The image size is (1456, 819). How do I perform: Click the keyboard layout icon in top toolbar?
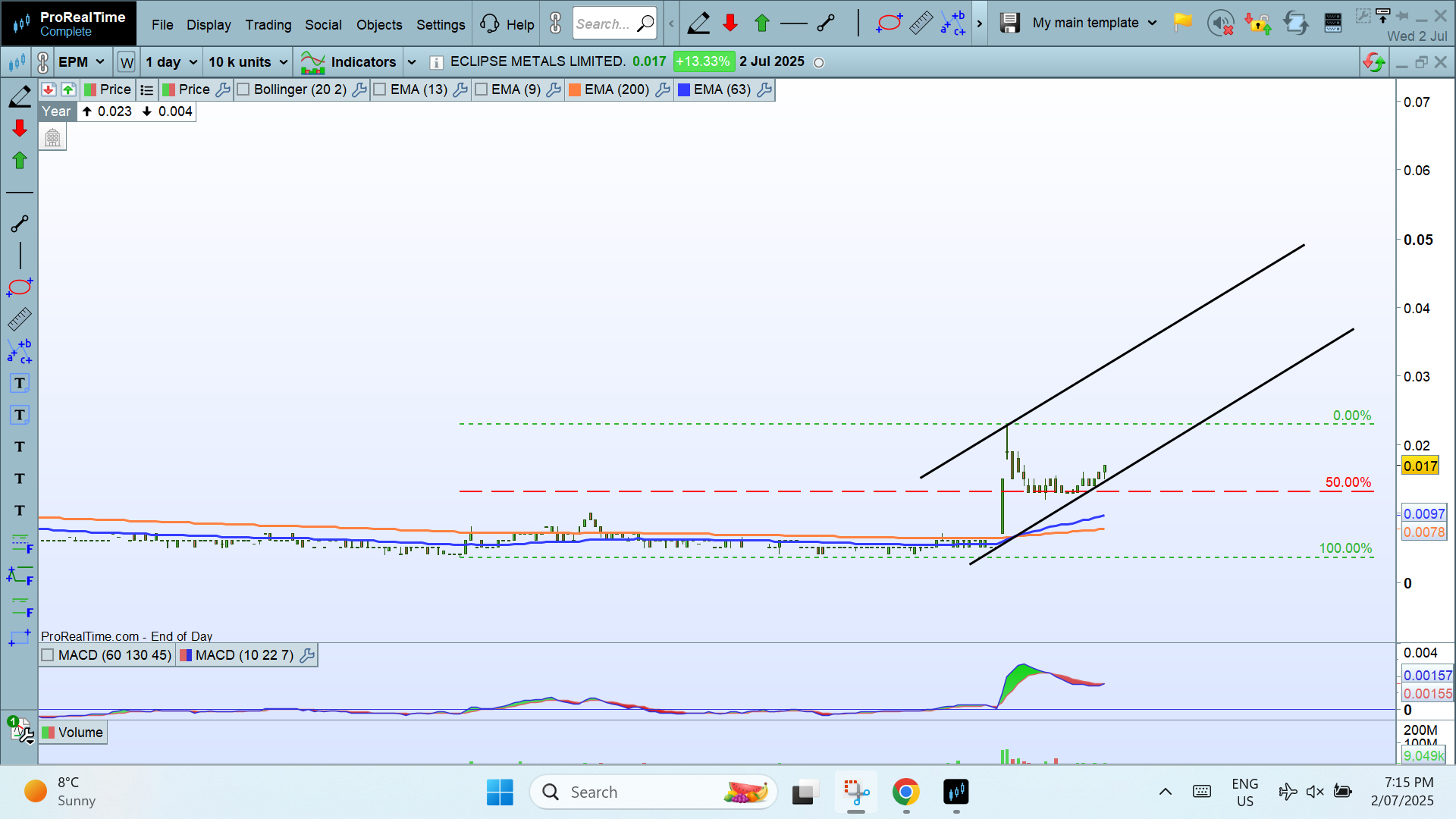pos(1333,24)
